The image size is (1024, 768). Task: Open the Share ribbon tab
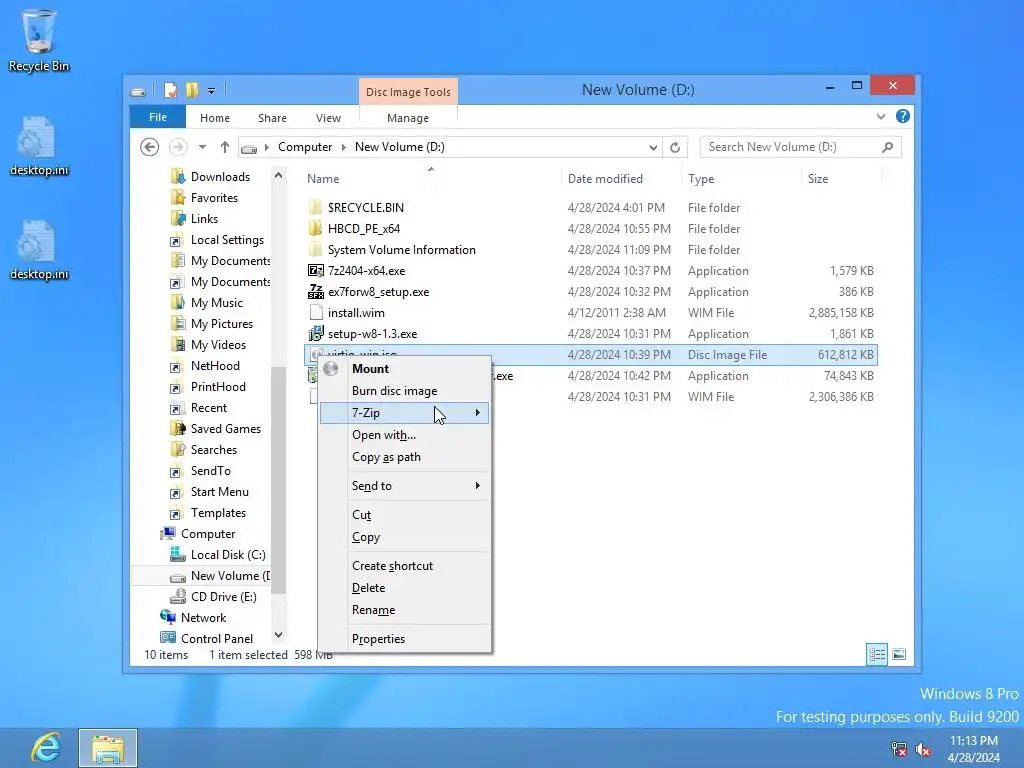[272, 118]
